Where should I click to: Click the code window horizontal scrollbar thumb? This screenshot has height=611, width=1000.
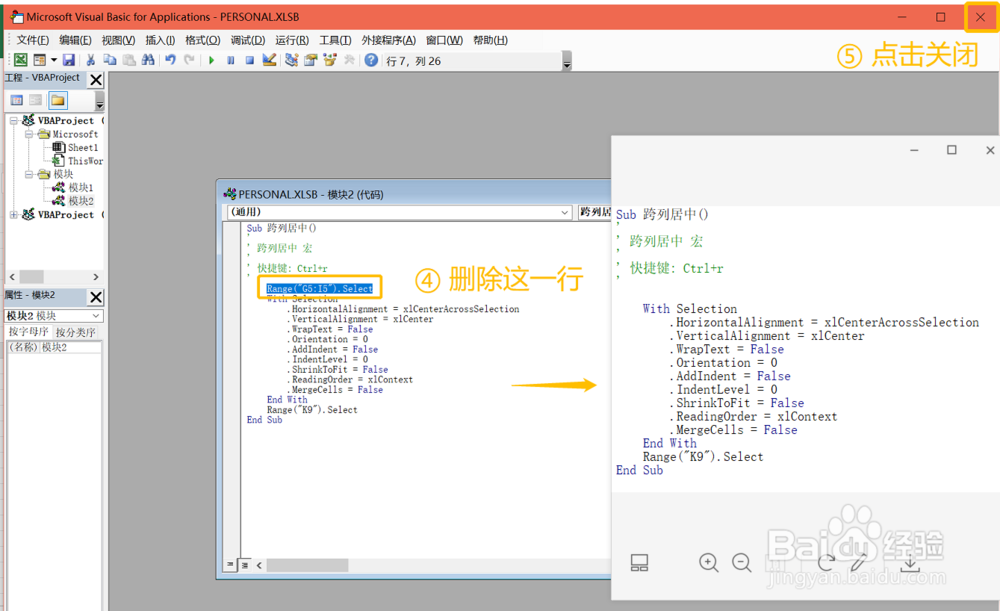click(x=307, y=565)
